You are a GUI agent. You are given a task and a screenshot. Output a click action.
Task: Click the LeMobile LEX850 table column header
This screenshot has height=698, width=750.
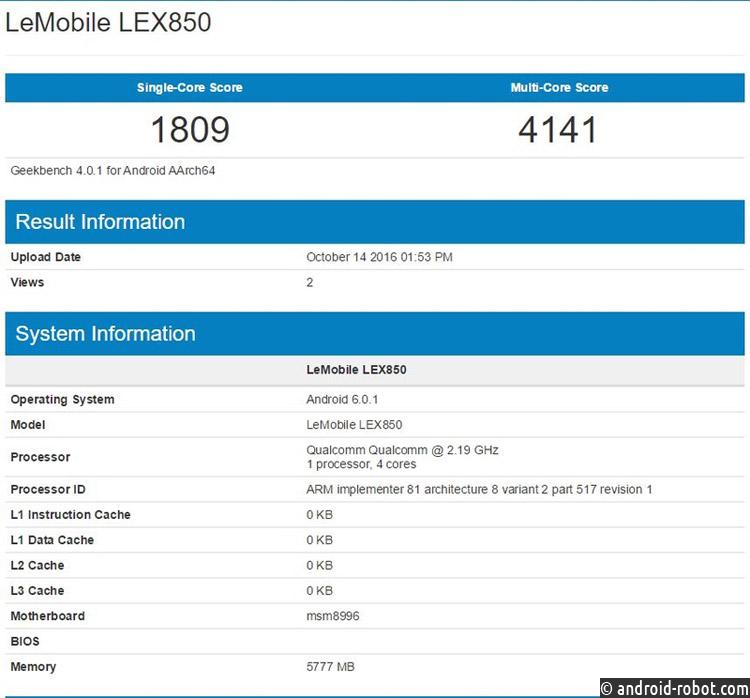point(356,370)
